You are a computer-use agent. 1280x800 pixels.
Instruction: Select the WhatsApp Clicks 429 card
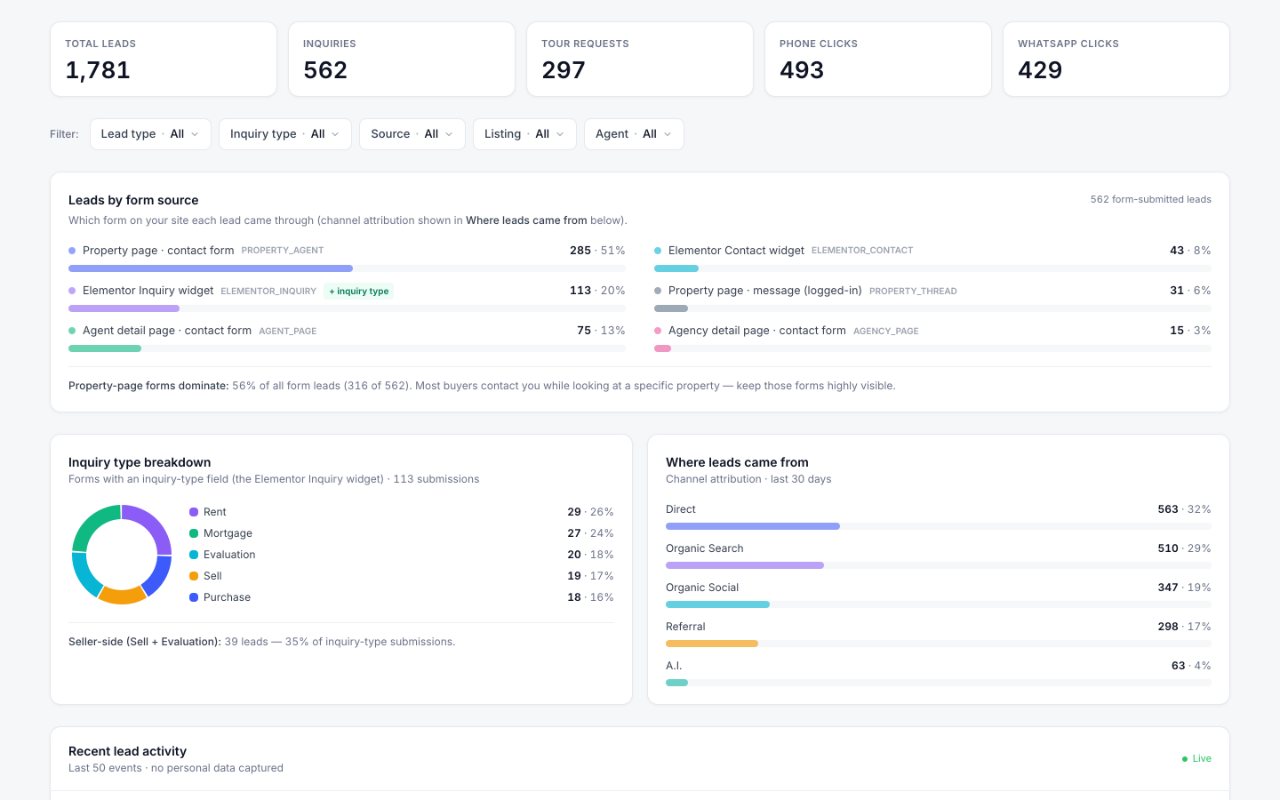tap(1116, 59)
